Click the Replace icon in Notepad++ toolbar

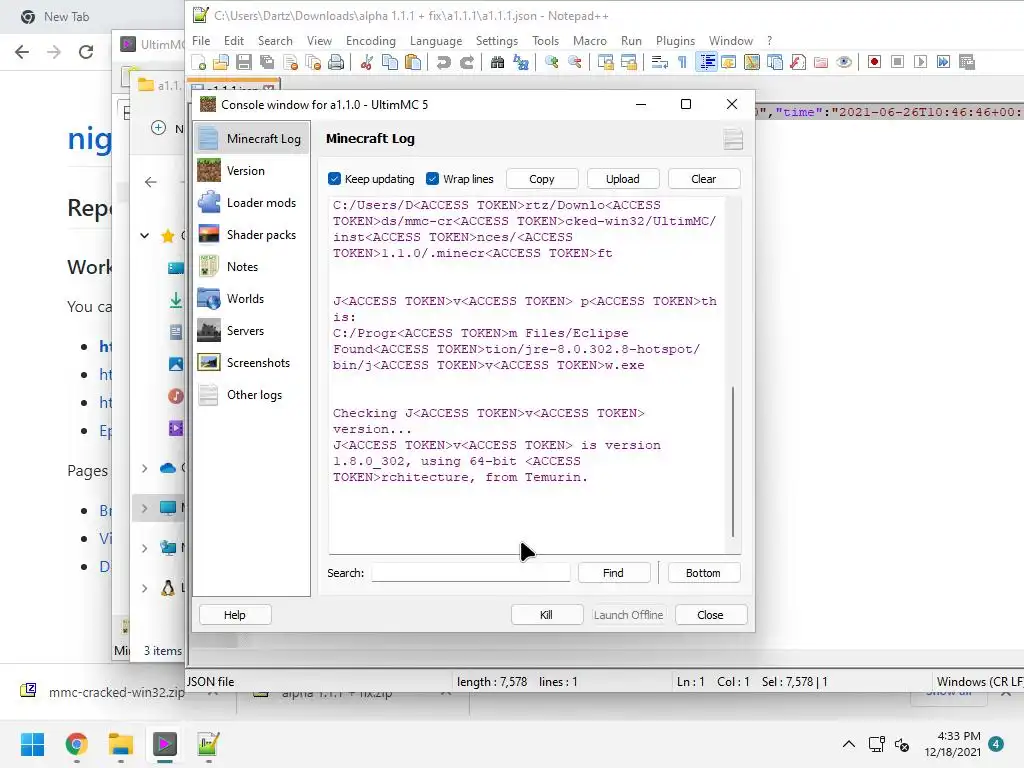[520, 62]
